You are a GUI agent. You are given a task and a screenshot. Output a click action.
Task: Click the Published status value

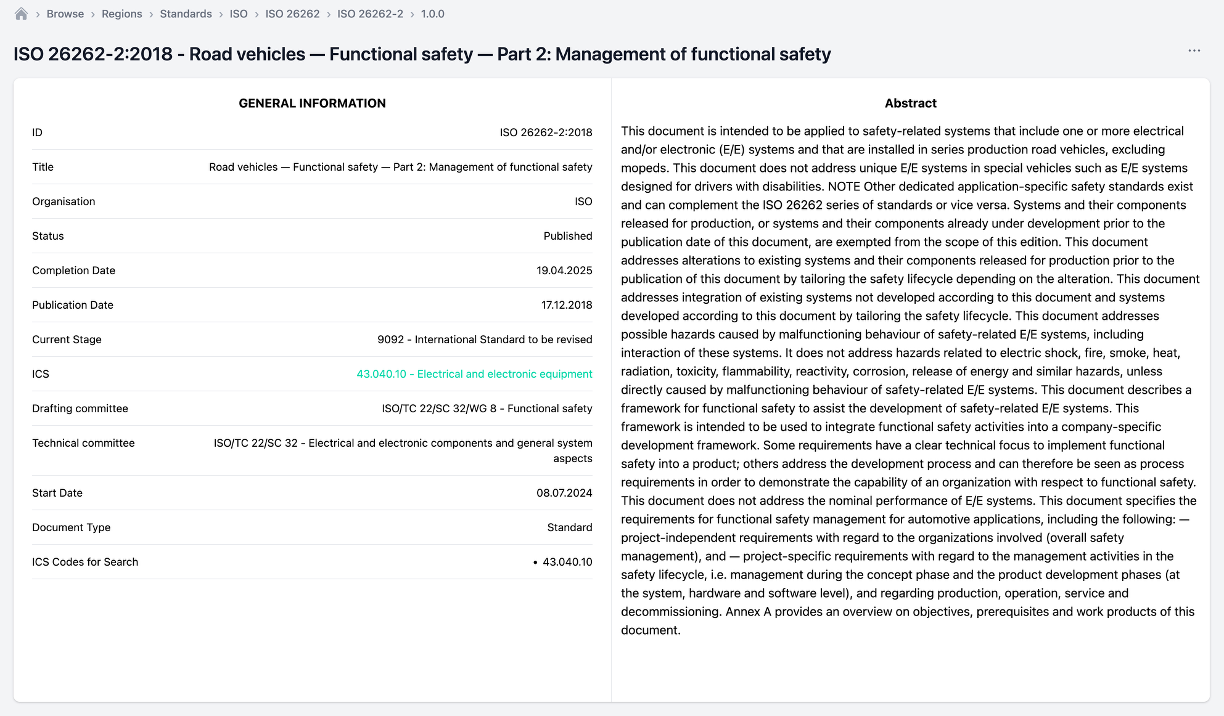(x=568, y=236)
